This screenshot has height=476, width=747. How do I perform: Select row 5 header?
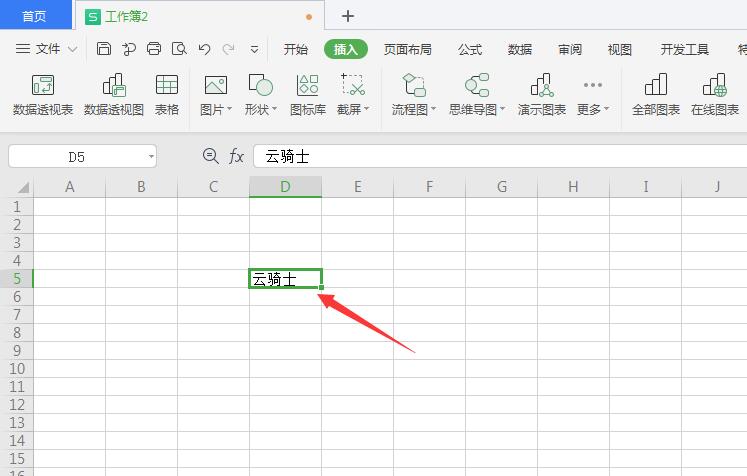[x=17, y=278]
